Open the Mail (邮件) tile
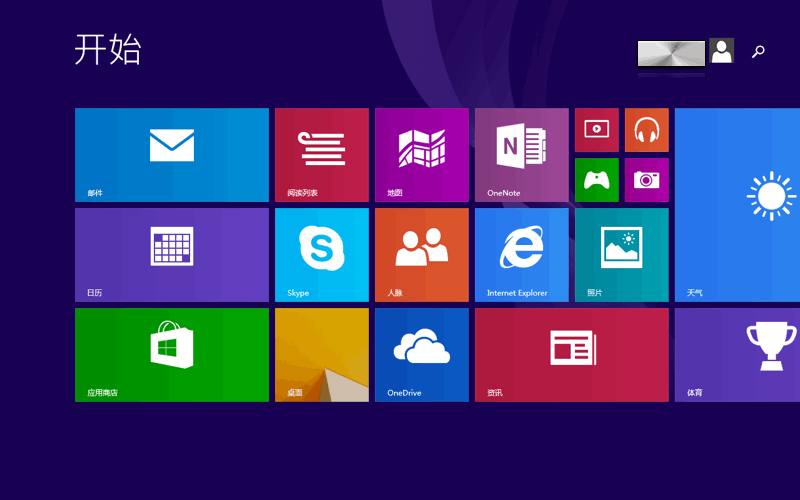800x500 pixels. coord(172,155)
